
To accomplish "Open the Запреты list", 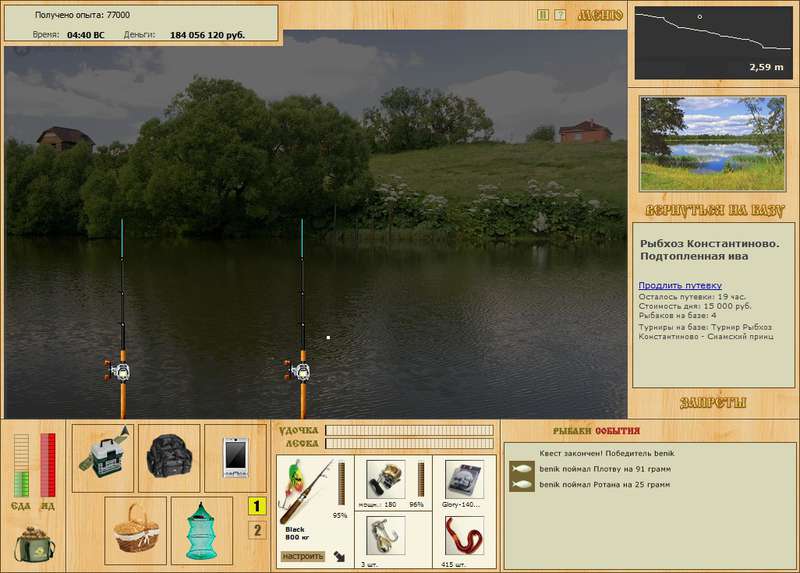I will pyautogui.click(x=713, y=403).
